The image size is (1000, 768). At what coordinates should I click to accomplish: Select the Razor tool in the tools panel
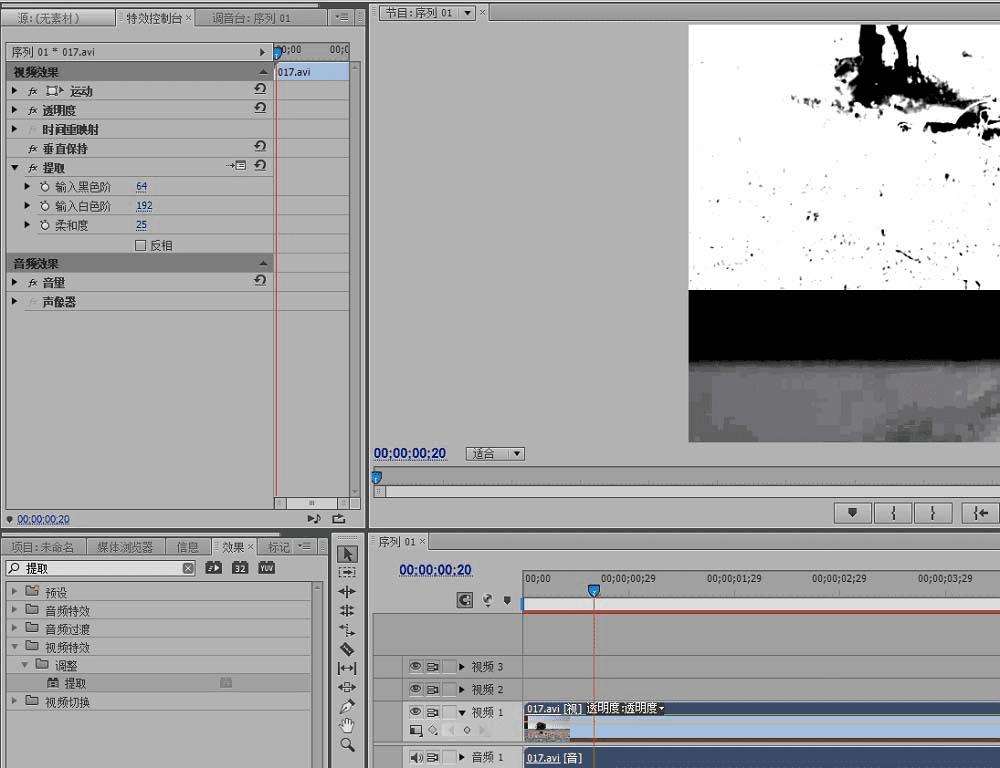[x=347, y=649]
